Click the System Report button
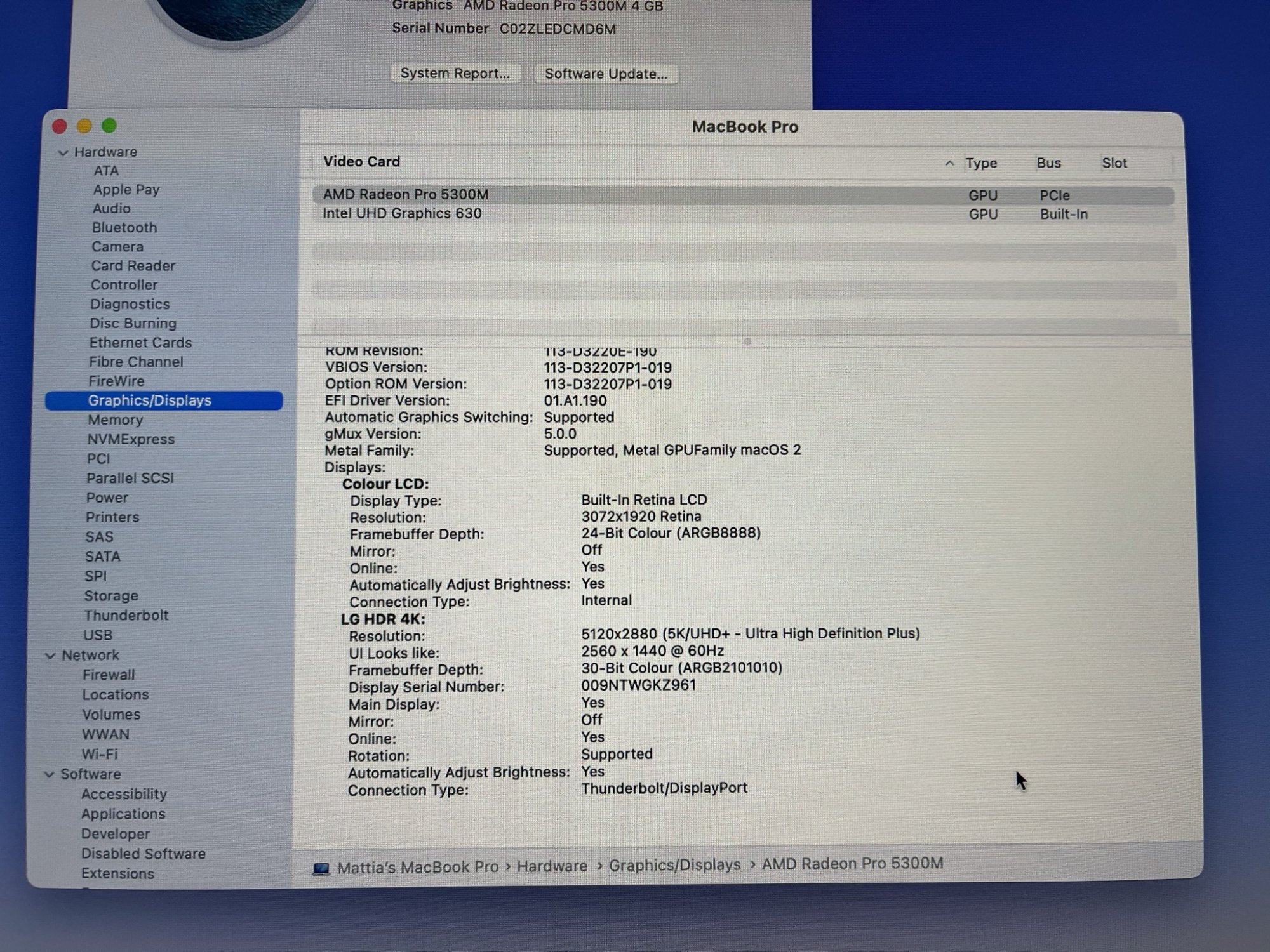 tap(455, 74)
